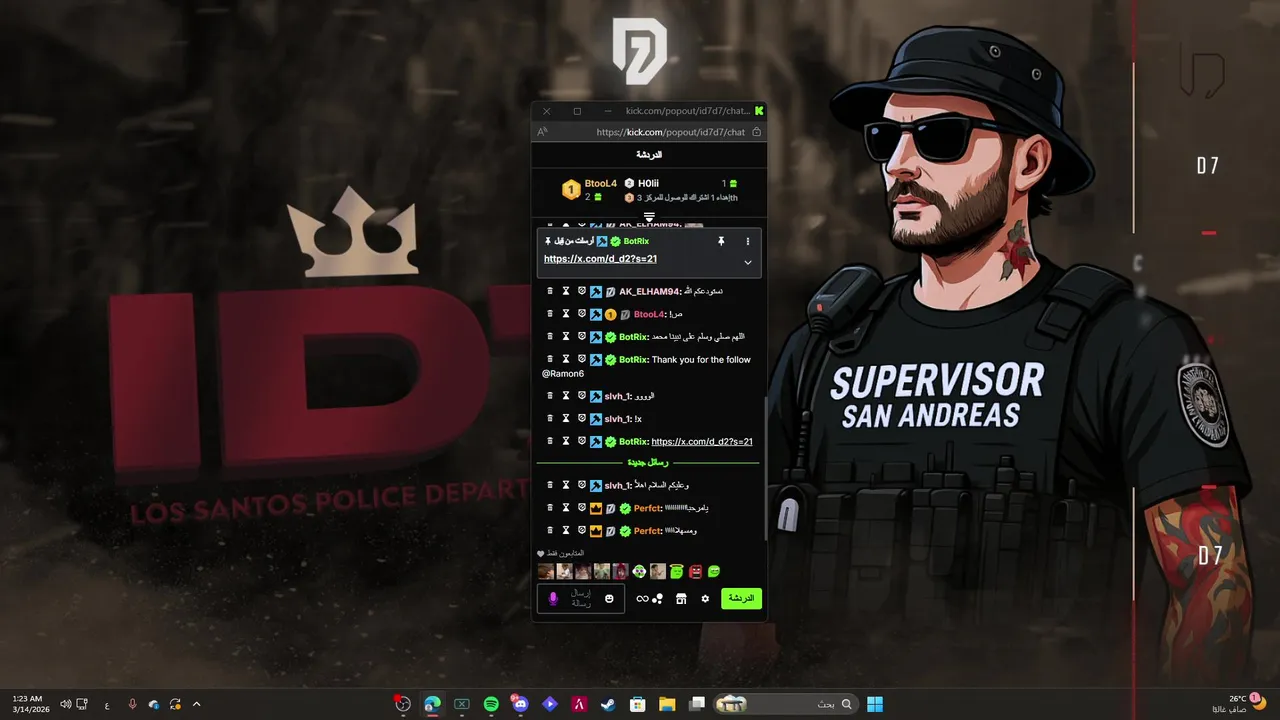
Task: Open chat settings gear
Action: (705, 598)
